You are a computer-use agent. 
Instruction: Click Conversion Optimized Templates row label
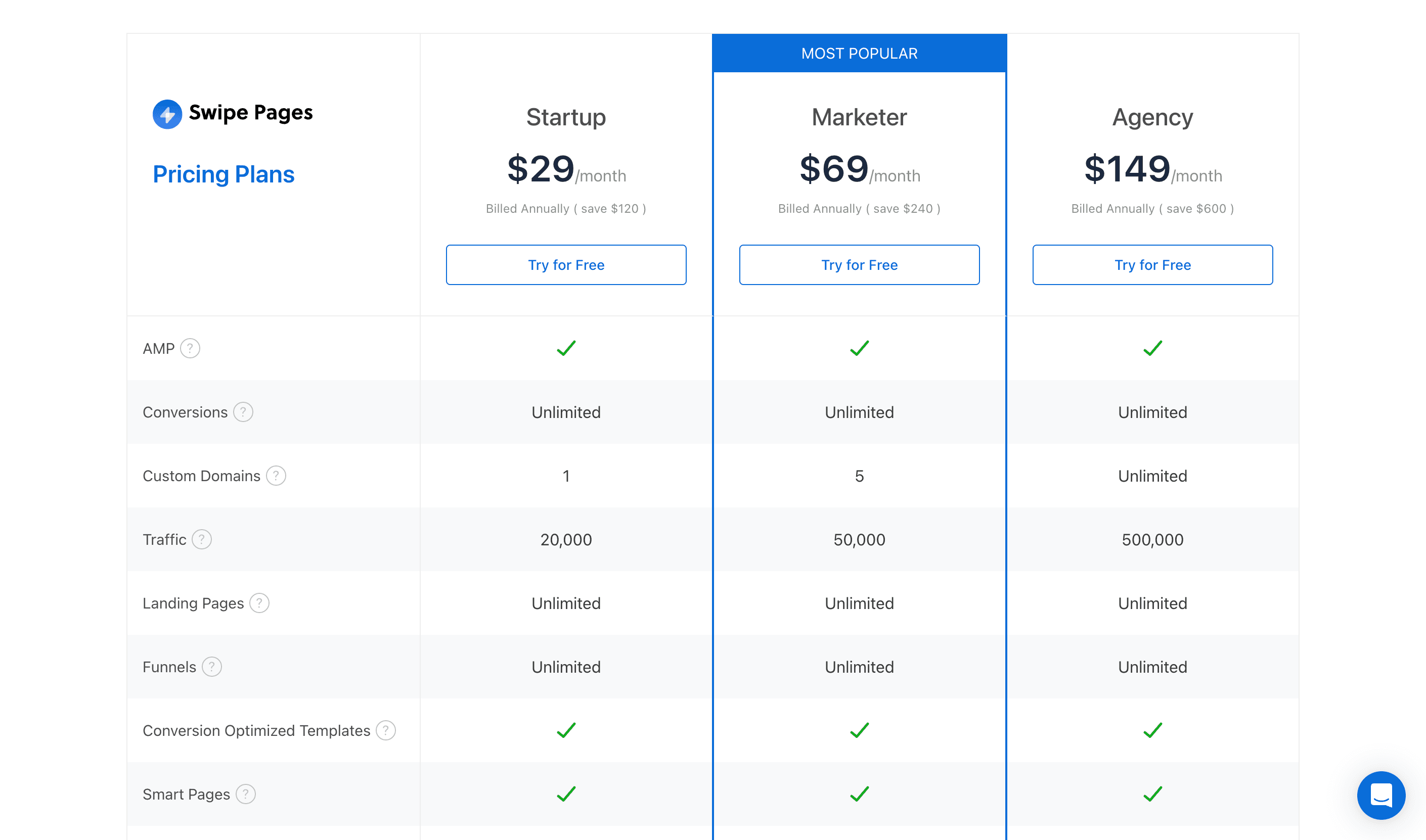point(256,731)
